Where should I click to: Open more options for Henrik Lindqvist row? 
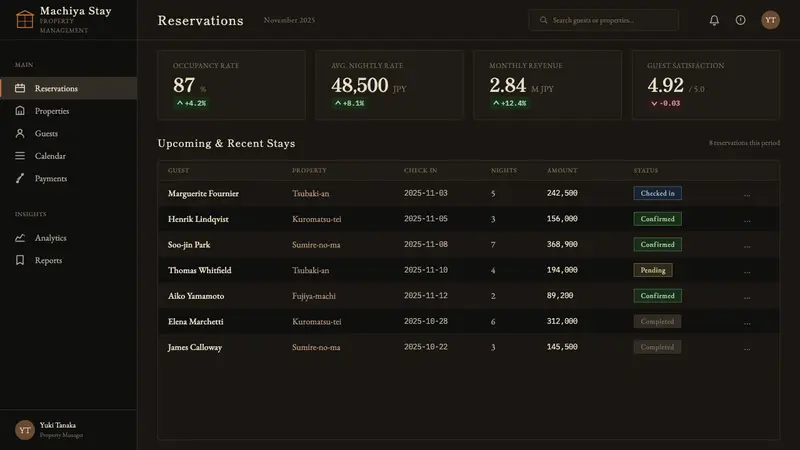pyautogui.click(x=747, y=219)
